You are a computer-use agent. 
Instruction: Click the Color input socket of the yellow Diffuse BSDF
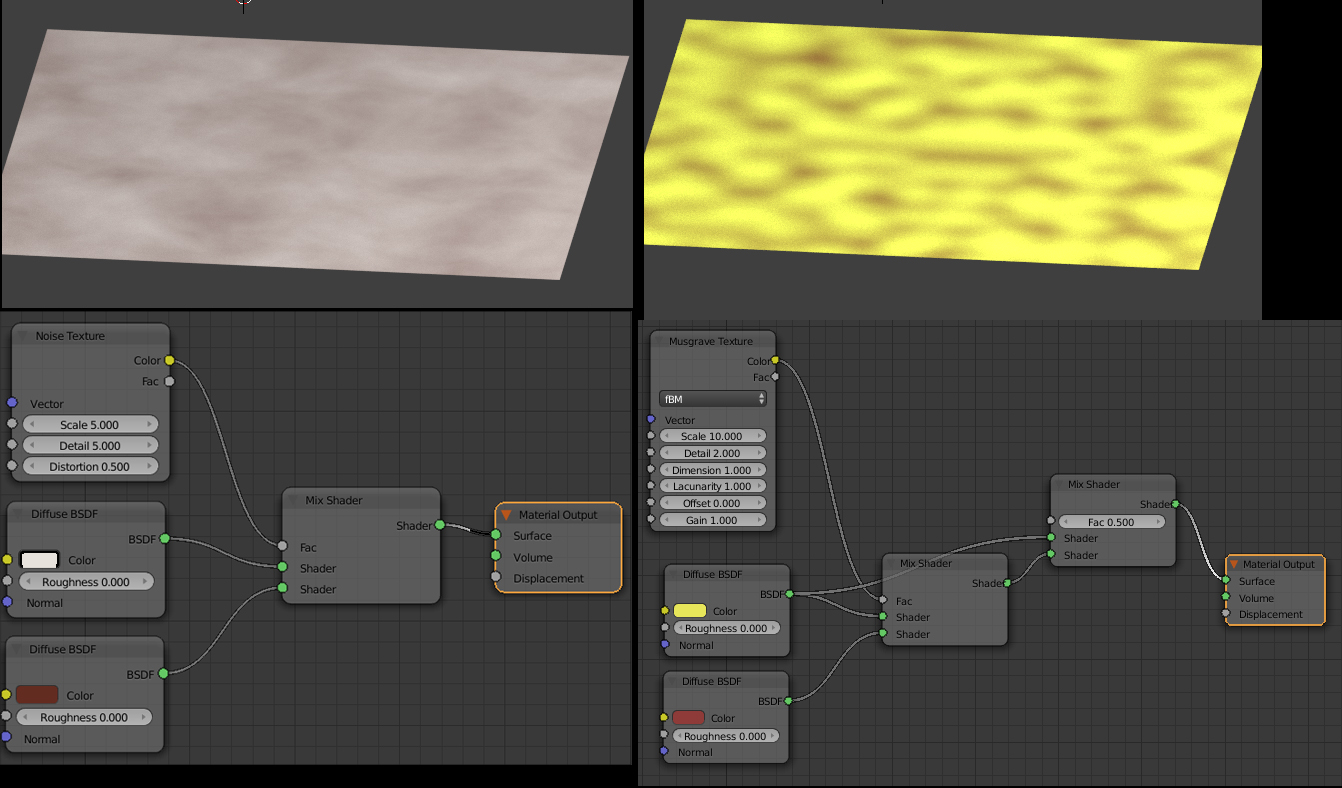pyautogui.click(x=664, y=611)
